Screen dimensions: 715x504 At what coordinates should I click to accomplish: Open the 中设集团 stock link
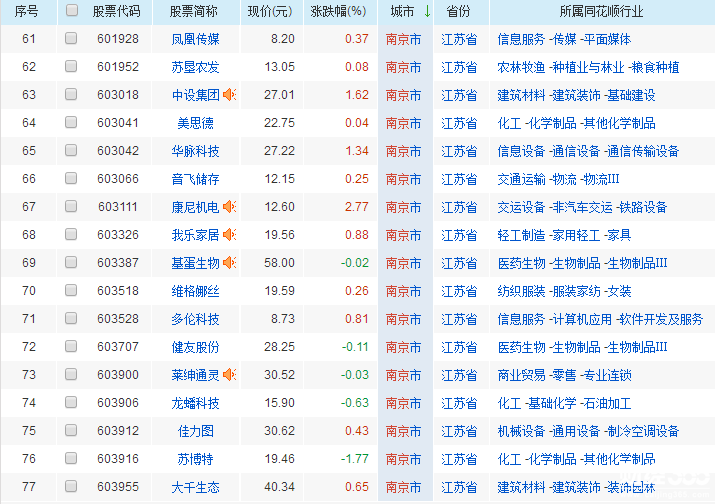[196, 95]
